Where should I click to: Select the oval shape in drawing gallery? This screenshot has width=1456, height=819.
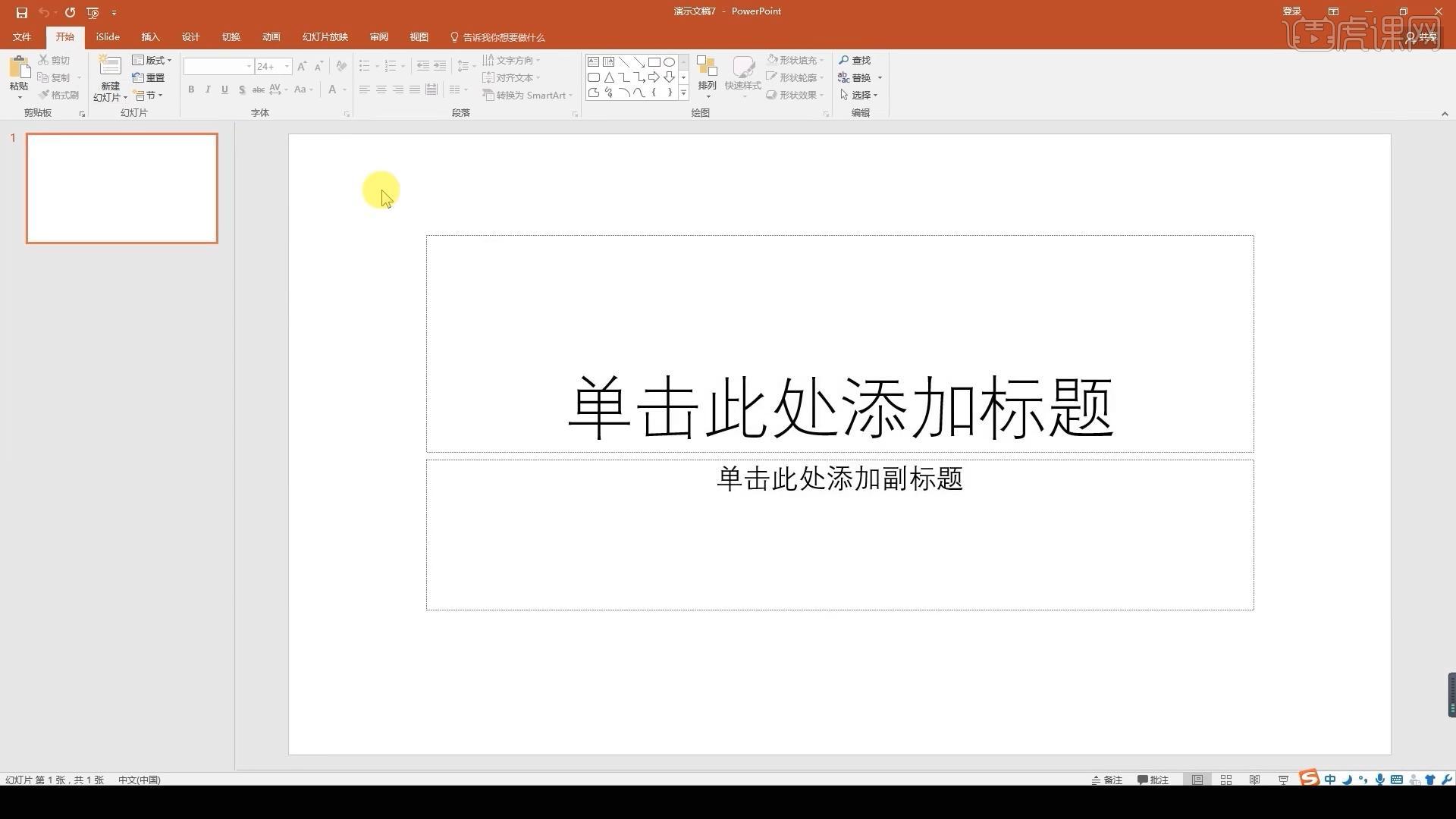669,61
